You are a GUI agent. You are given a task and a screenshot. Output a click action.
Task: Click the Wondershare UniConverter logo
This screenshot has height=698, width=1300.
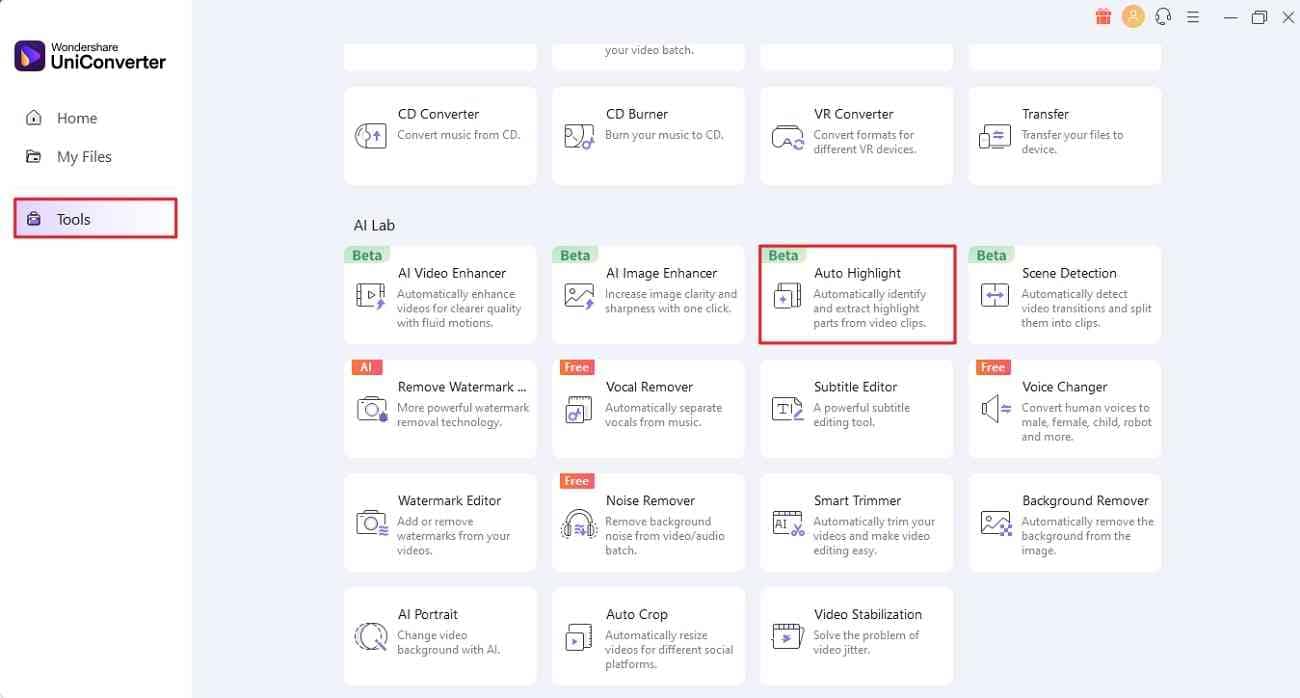point(90,56)
